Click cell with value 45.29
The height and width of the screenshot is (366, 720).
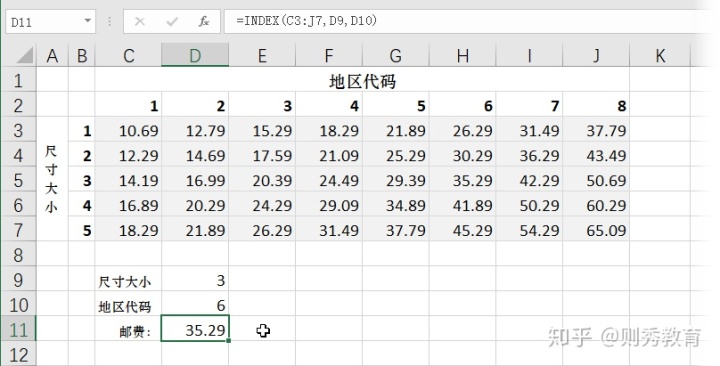tap(462, 230)
